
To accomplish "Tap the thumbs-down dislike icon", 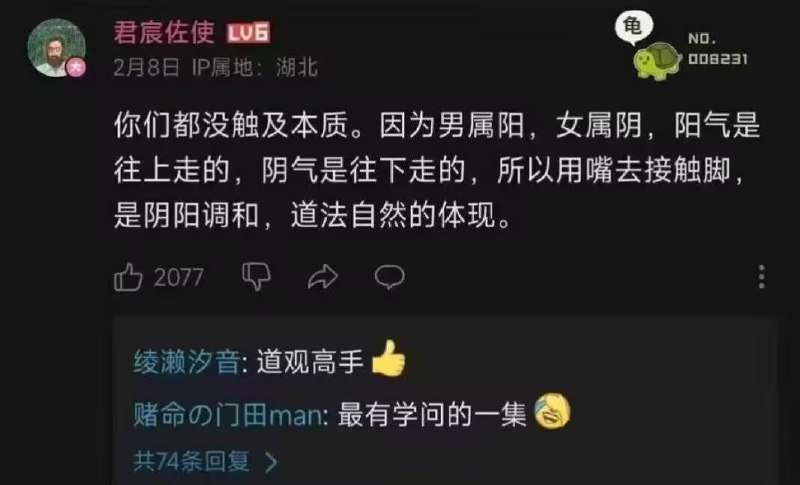I will coord(256,277).
